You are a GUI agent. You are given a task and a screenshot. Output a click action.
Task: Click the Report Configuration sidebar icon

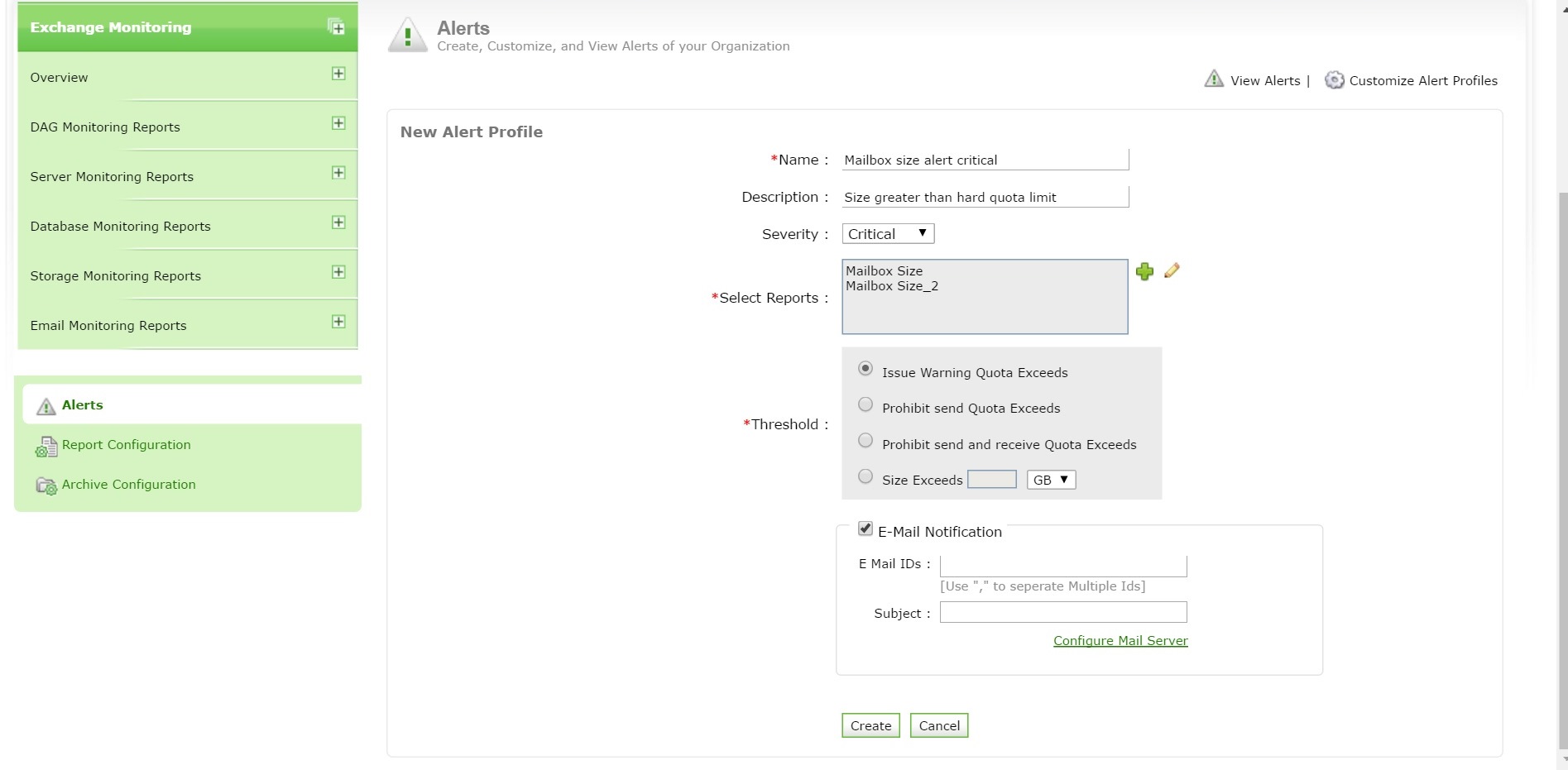pyautogui.click(x=46, y=447)
